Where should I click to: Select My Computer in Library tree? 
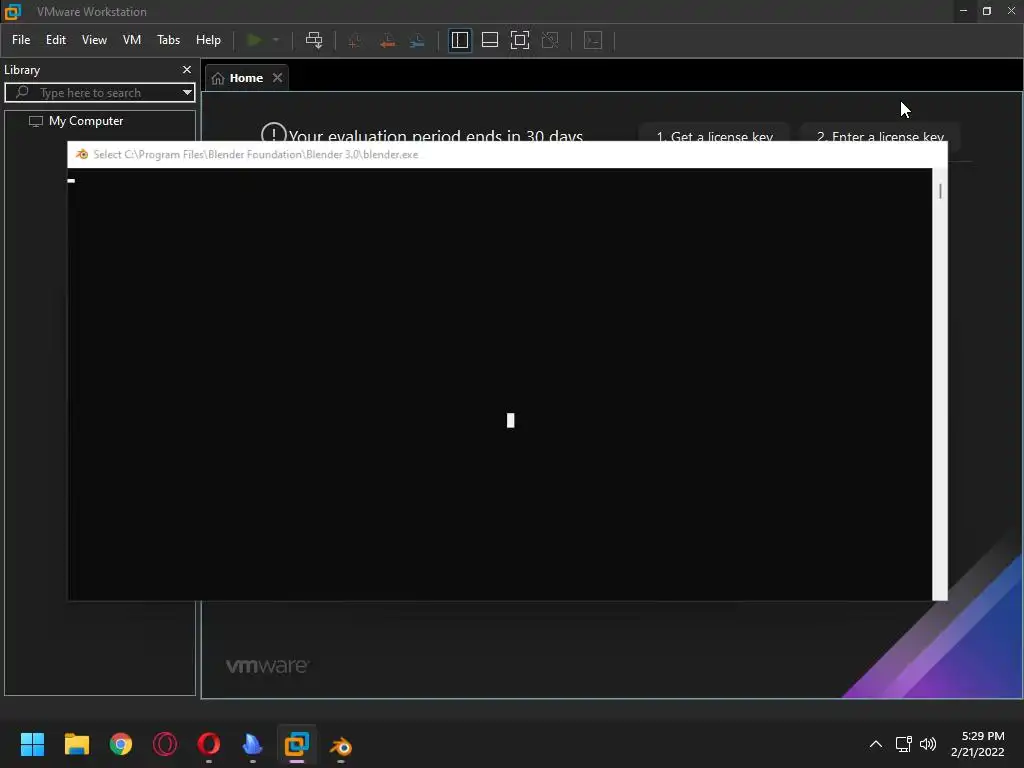tap(86, 121)
